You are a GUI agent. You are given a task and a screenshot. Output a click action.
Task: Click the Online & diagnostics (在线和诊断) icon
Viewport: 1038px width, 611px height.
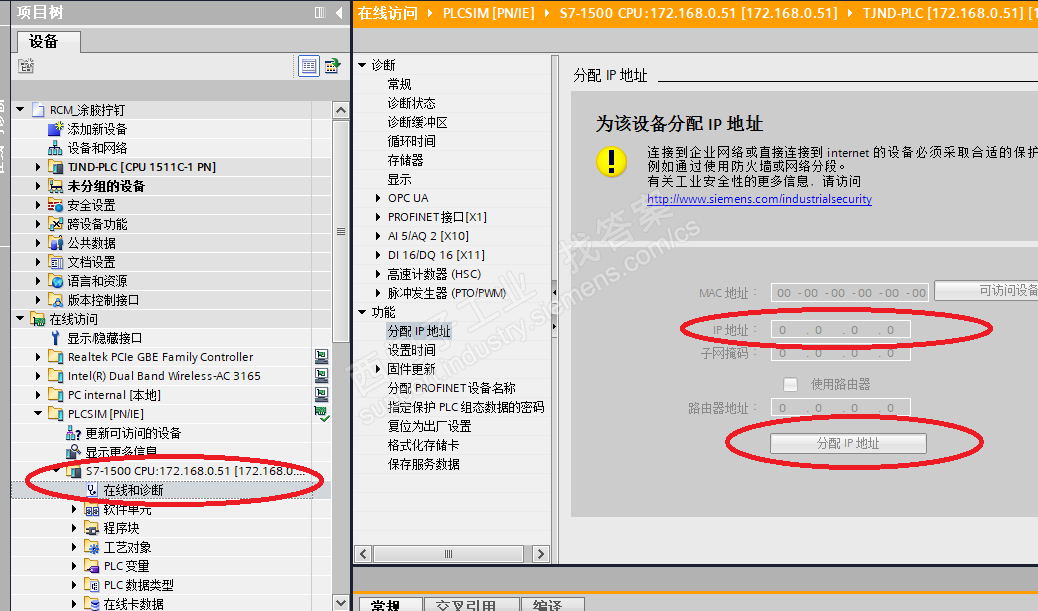(92, 490)
